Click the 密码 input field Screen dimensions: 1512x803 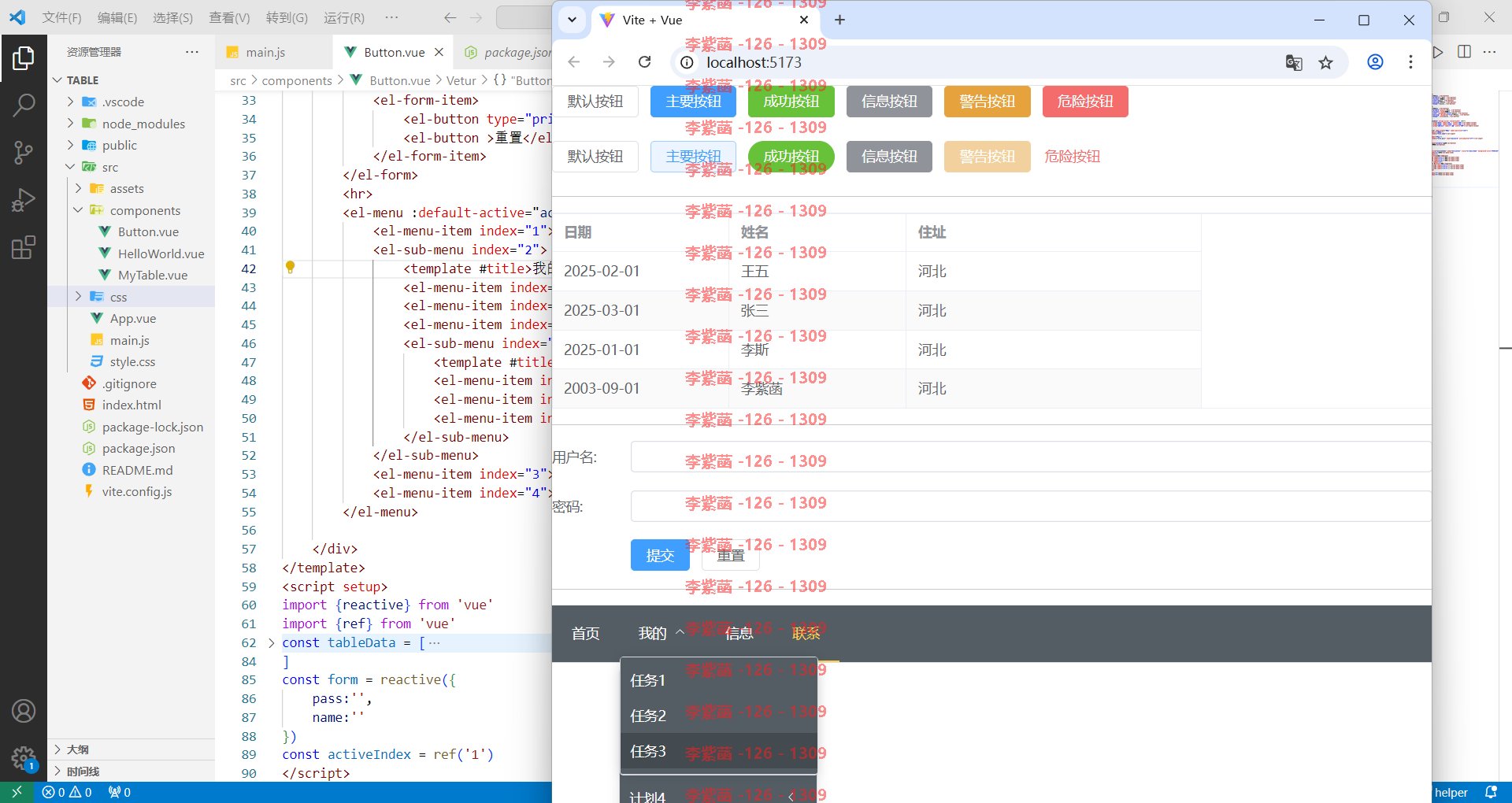[x=1030, y=506]
